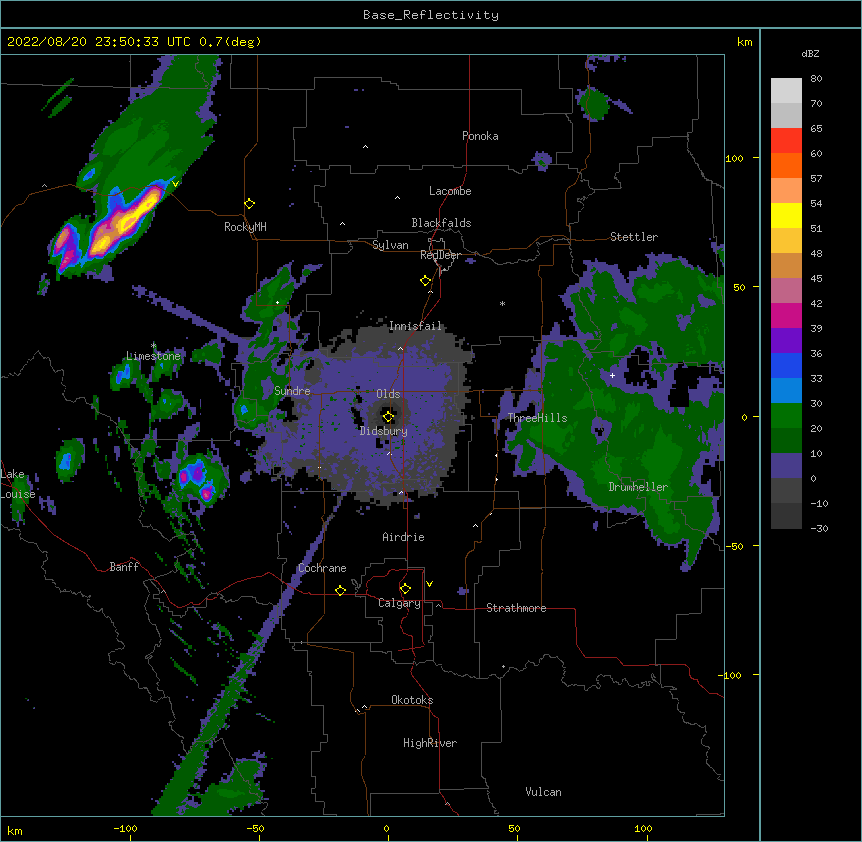Image resolution: width=862 pixels, height=842 pixels.
Task: Click the Limestone label
Action: pyautogui.click(x=153, y=356)
